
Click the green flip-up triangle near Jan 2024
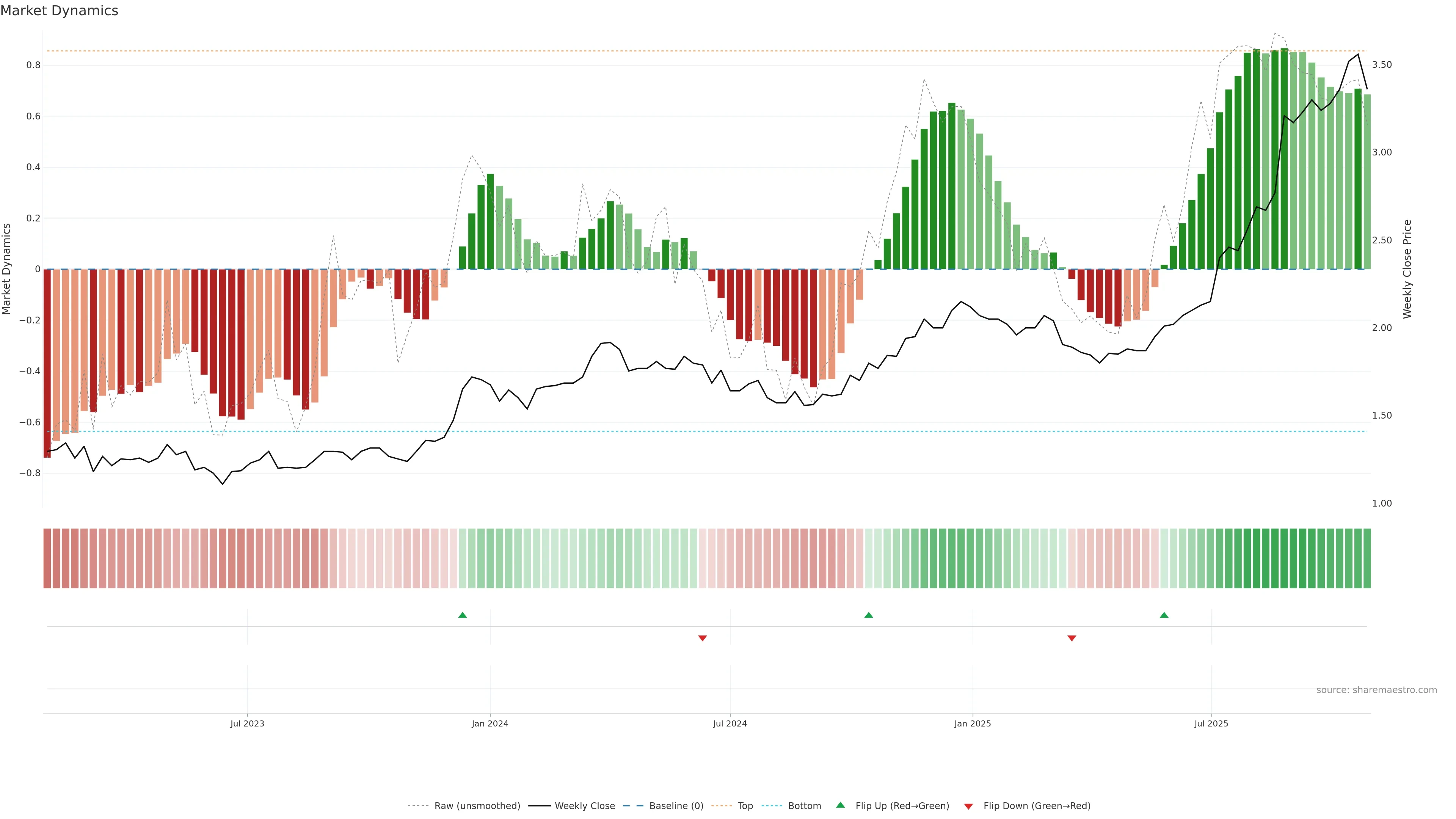(x=462, y=615)
